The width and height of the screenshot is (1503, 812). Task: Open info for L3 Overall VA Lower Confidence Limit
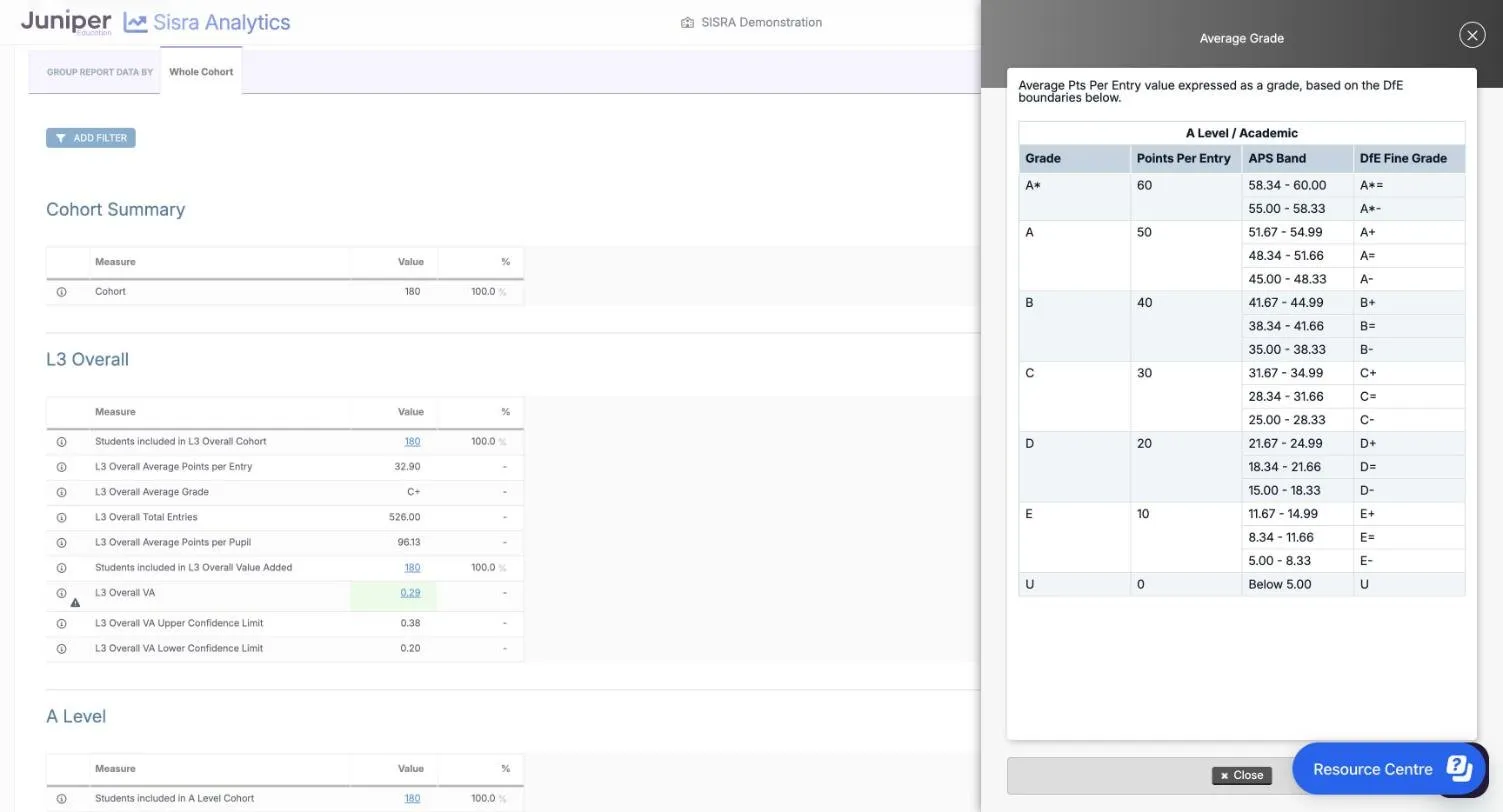[61, 649]
